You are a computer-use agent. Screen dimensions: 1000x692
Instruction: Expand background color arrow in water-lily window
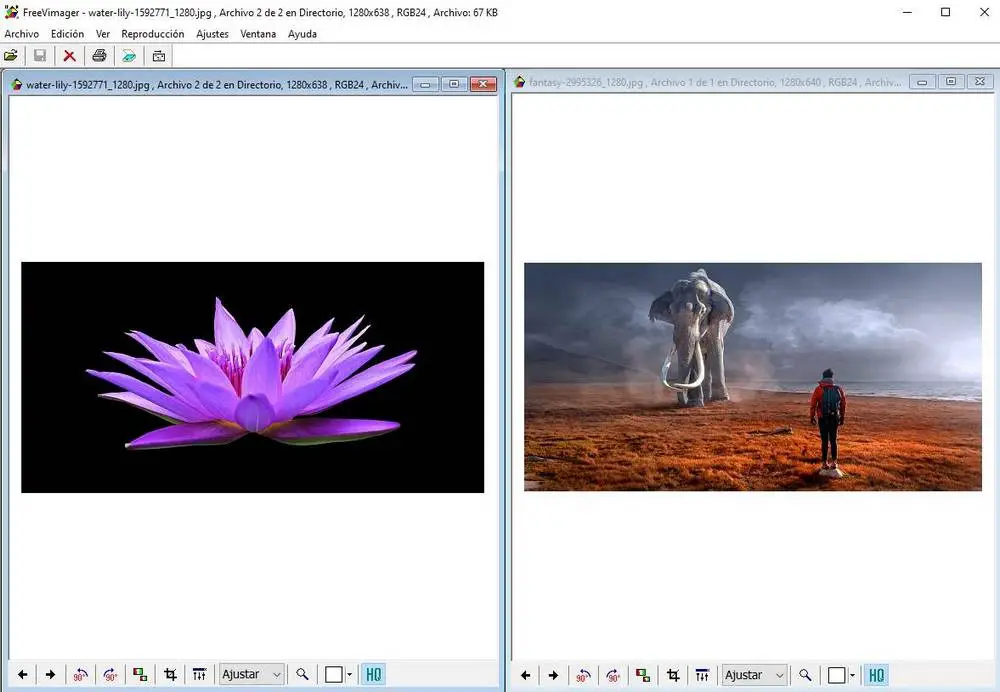pyautogui.click(x=349, y=674)
